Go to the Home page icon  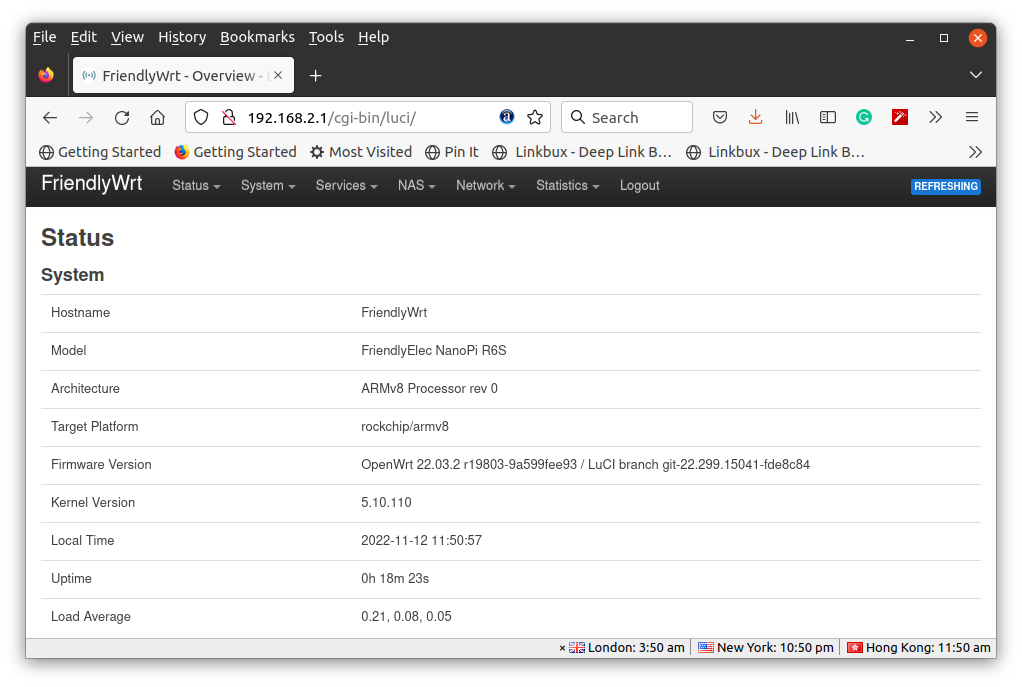157,118
